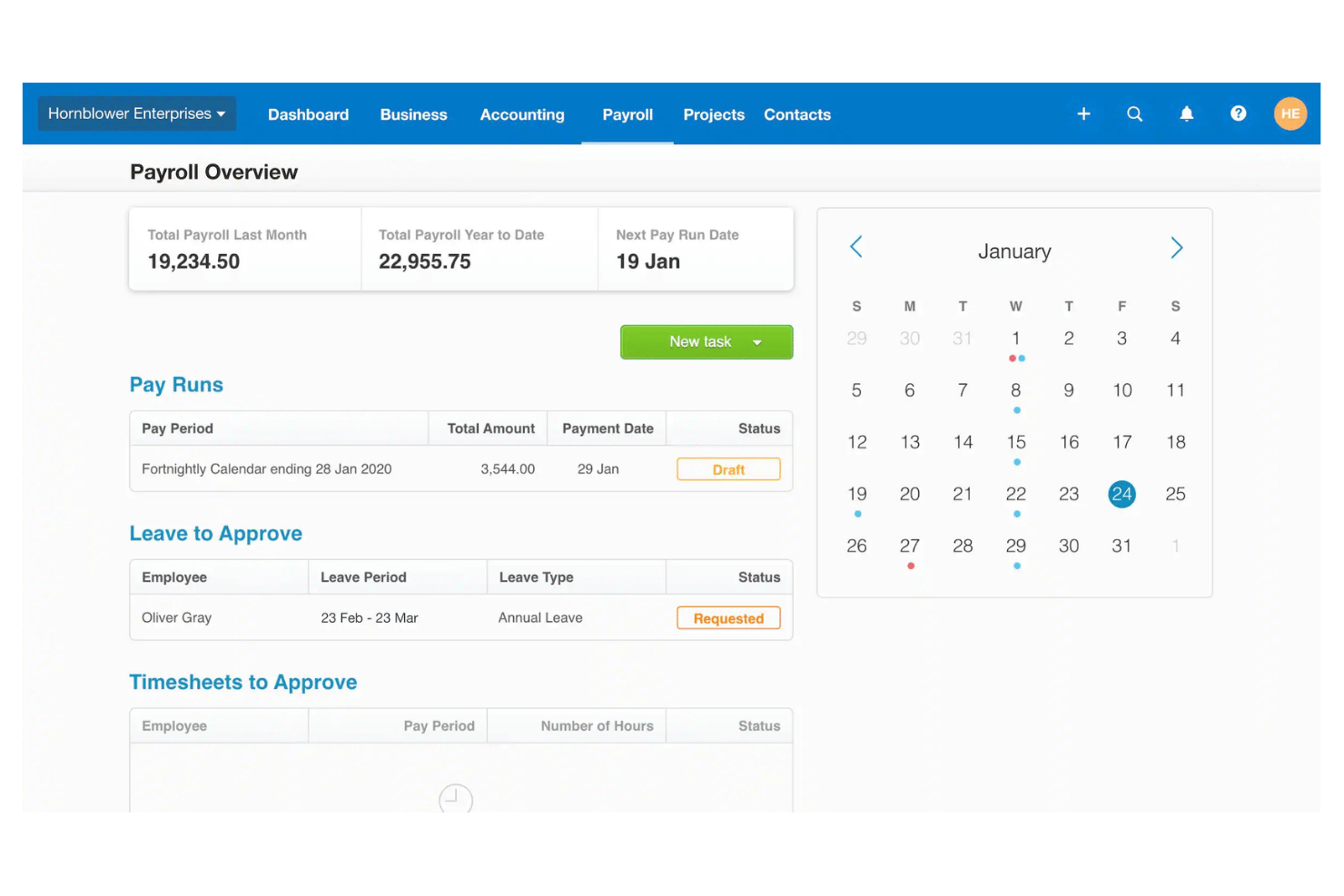Click the plus (add new) icon
Viewport: 1344px width, 896px height.
pos(1083,113)
